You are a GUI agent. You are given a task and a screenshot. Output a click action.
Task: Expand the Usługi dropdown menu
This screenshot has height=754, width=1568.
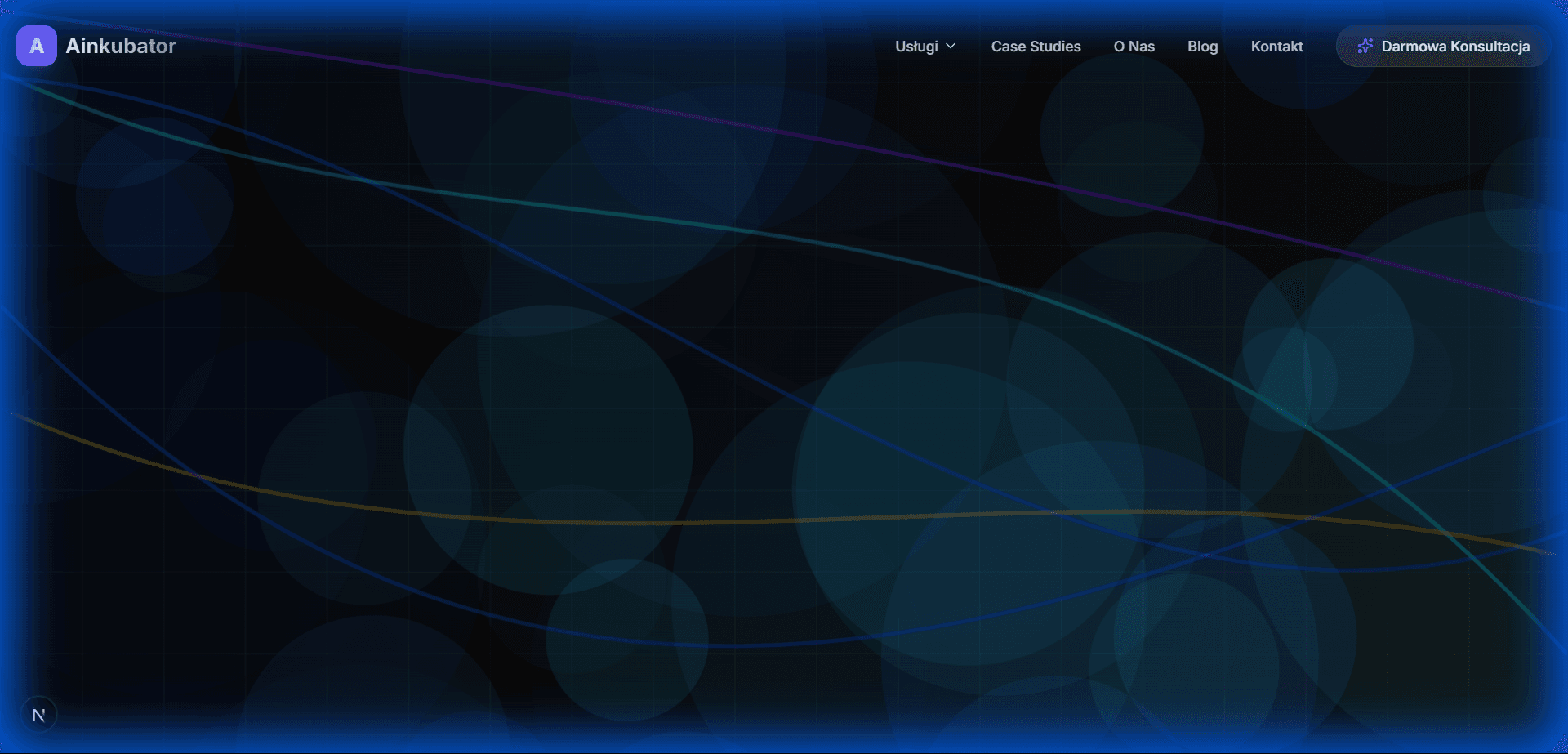click(x=925, y=47)
